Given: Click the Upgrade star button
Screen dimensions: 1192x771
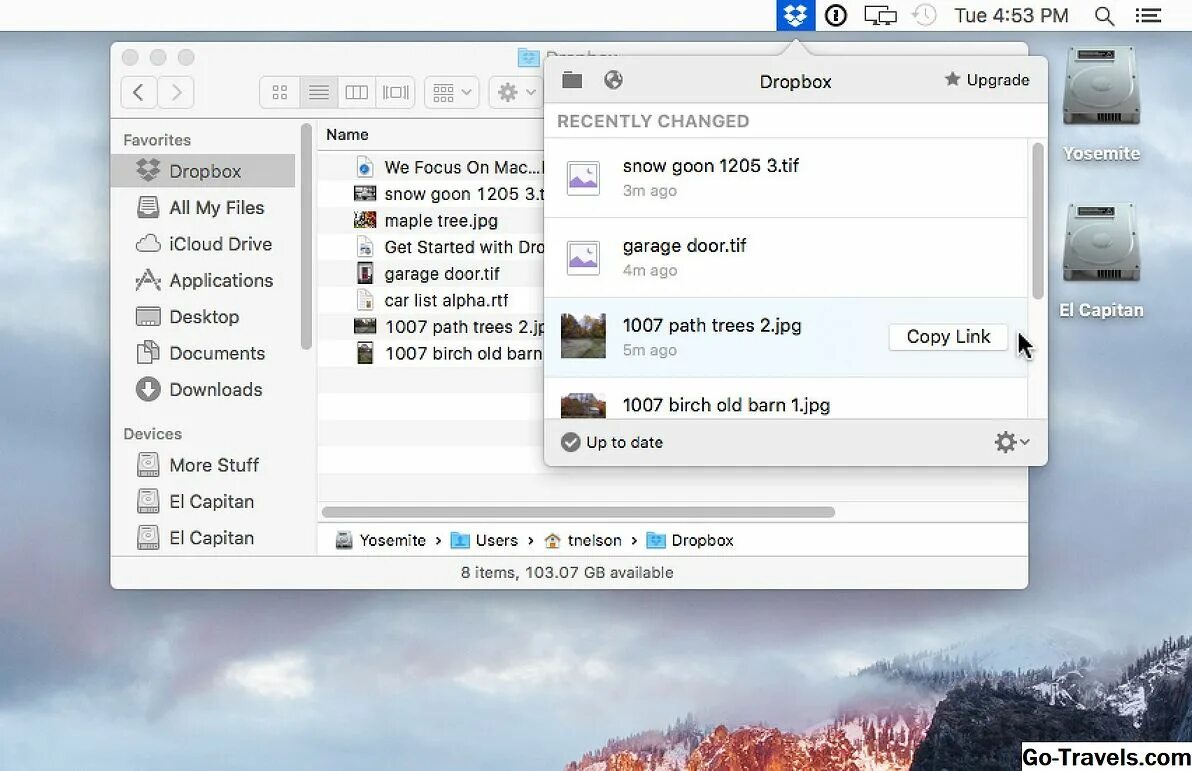Looking at the screenshot, I should [987, 80].
